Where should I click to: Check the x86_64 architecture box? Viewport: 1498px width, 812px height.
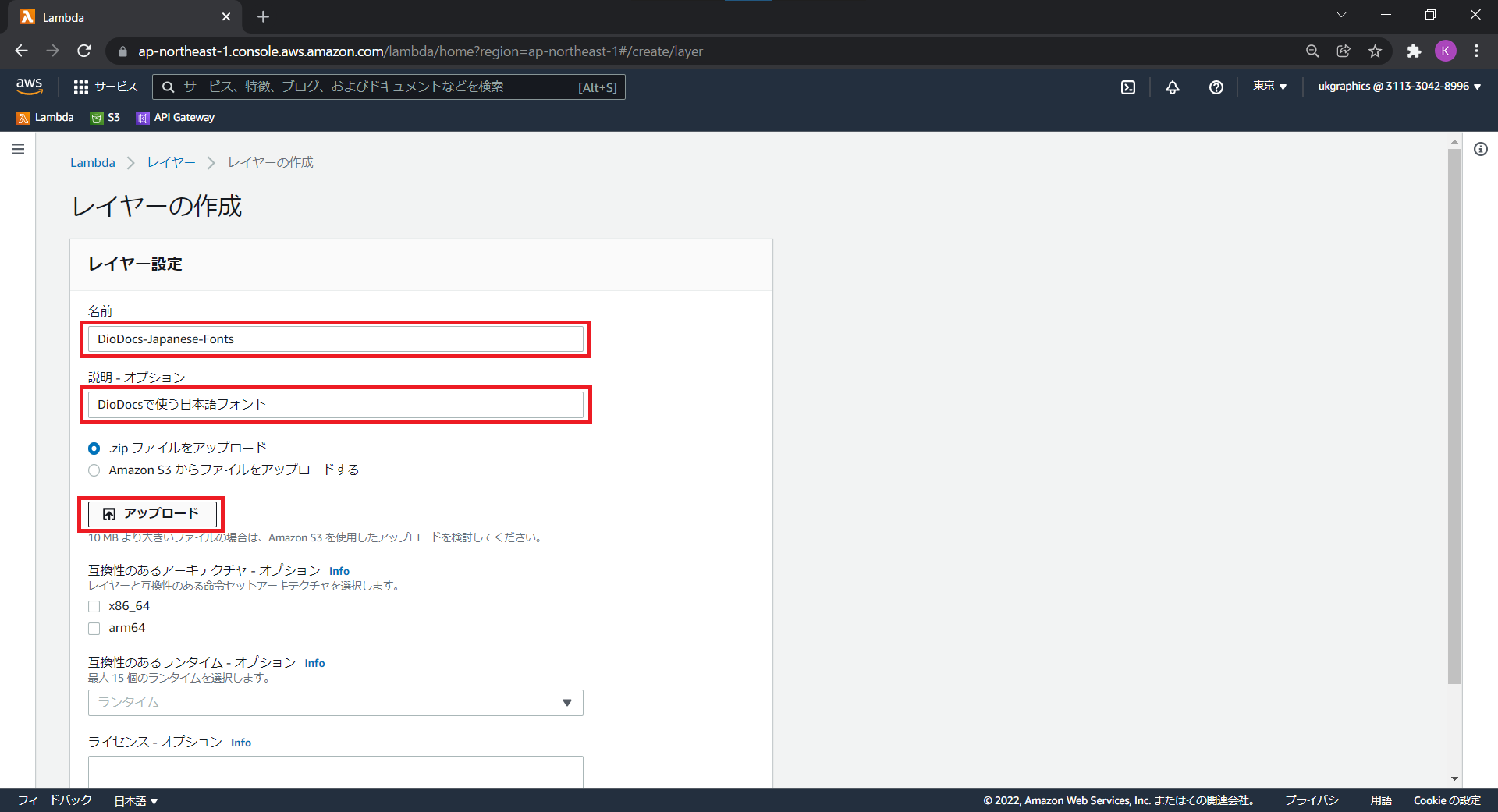(94, 607)
